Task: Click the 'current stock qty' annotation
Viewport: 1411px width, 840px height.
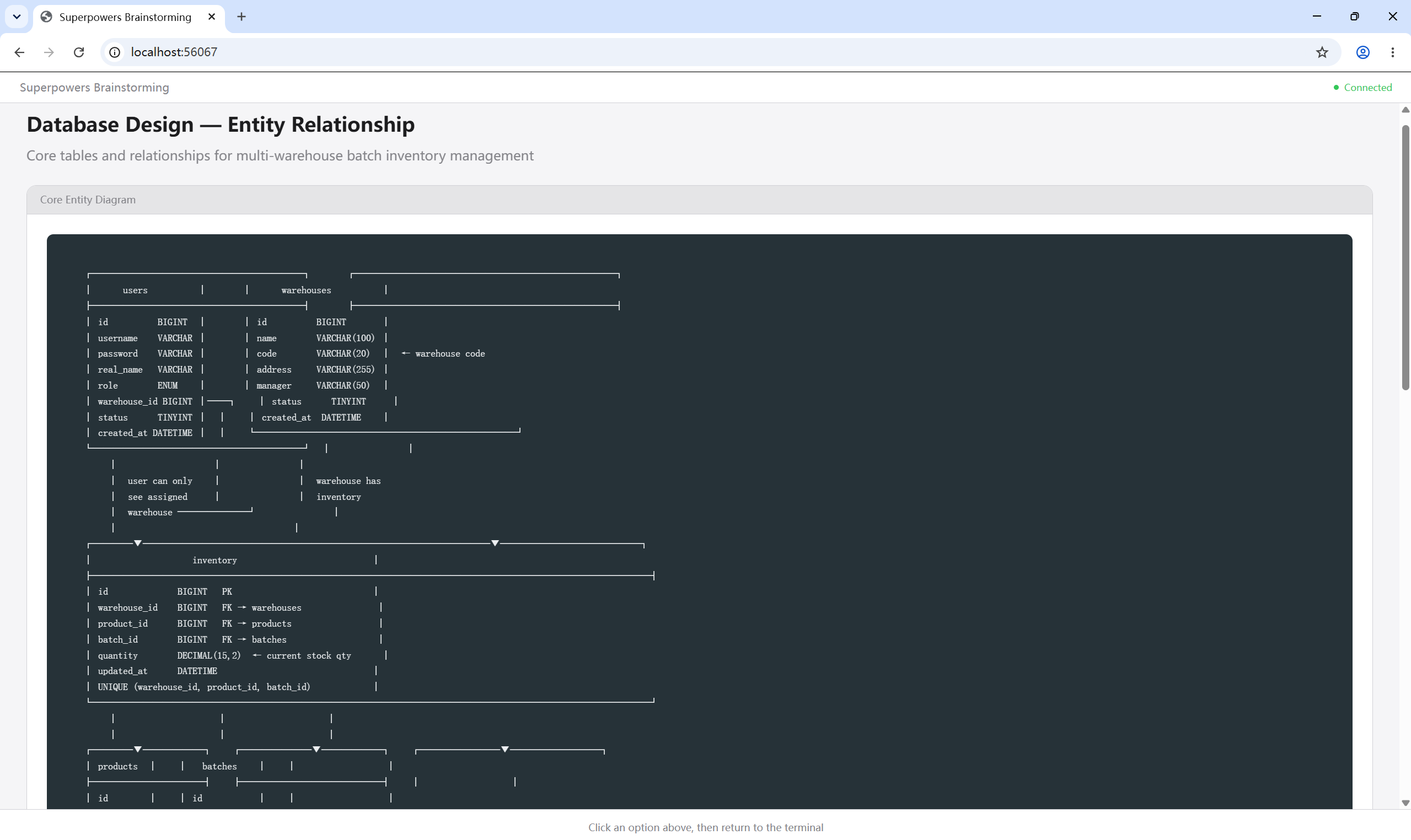Action: (309, 655)
